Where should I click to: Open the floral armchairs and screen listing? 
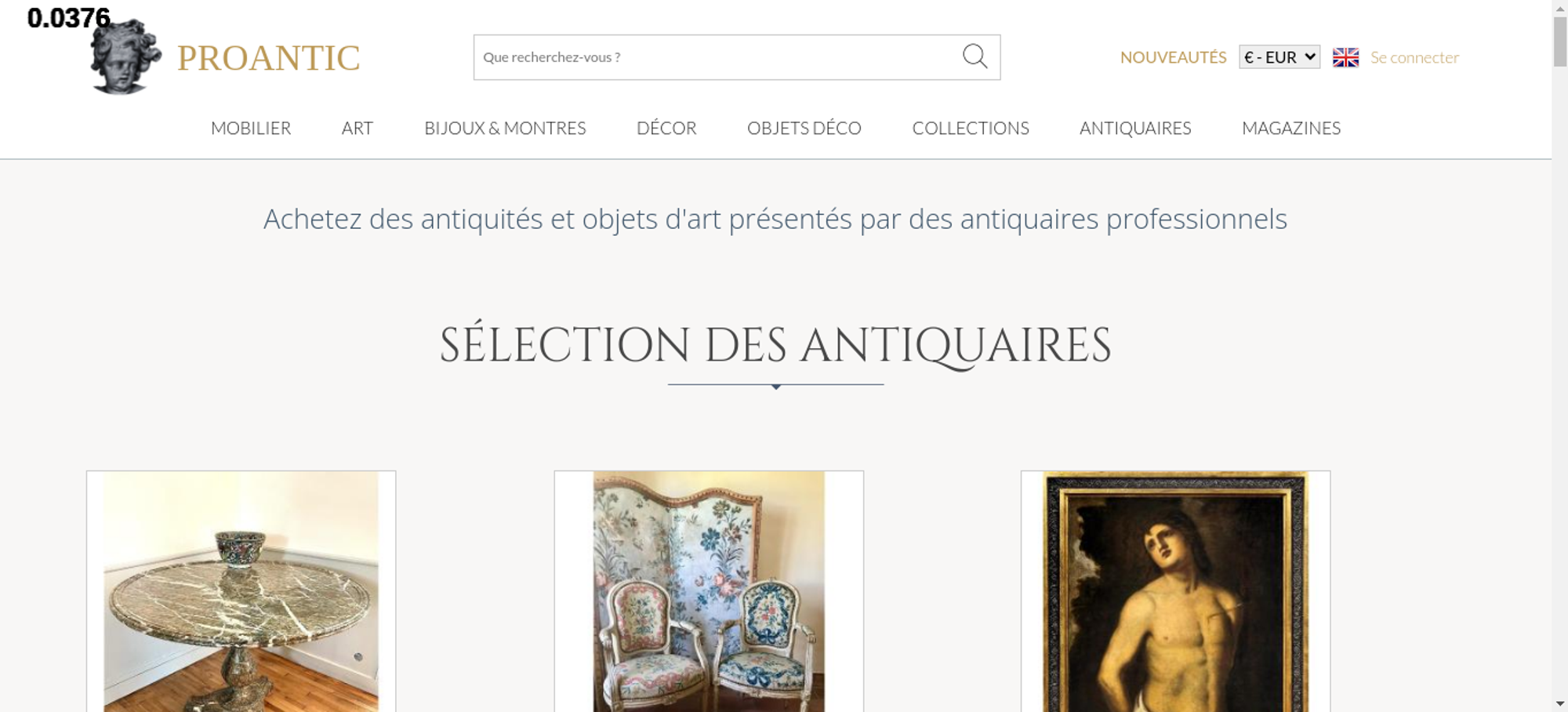click(x=709, y=591)
